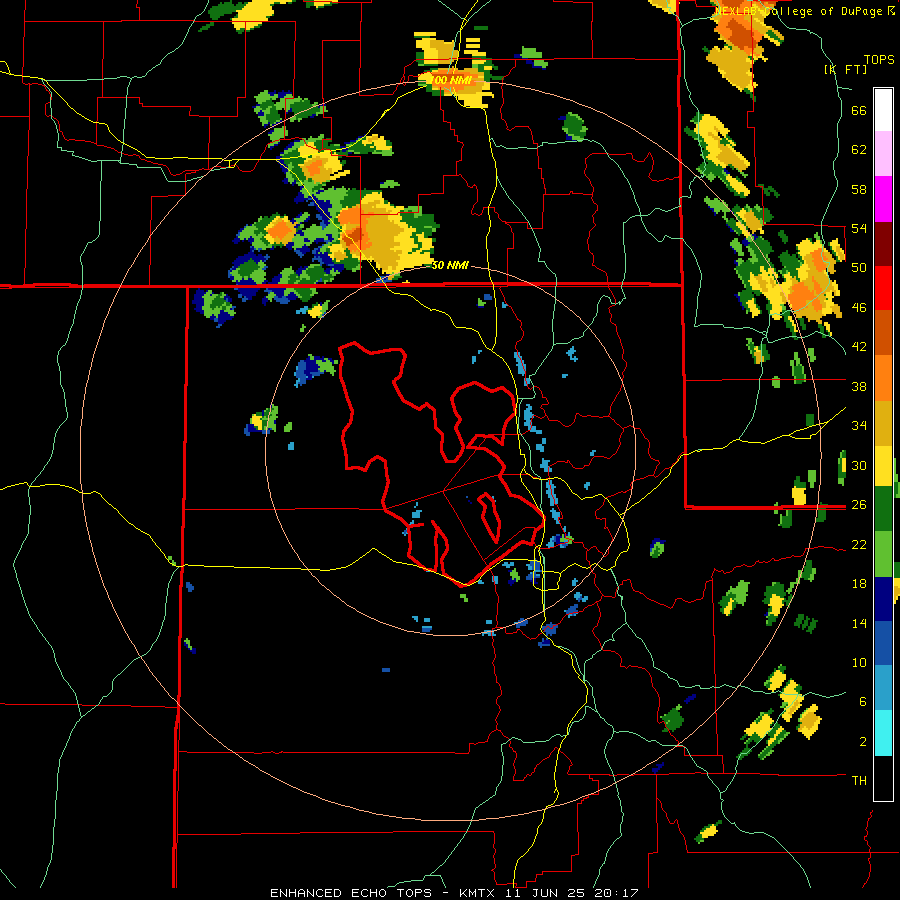Click the '26' legend scale value
The height and width of the screenshot is (900, 900).
(859, 505)
